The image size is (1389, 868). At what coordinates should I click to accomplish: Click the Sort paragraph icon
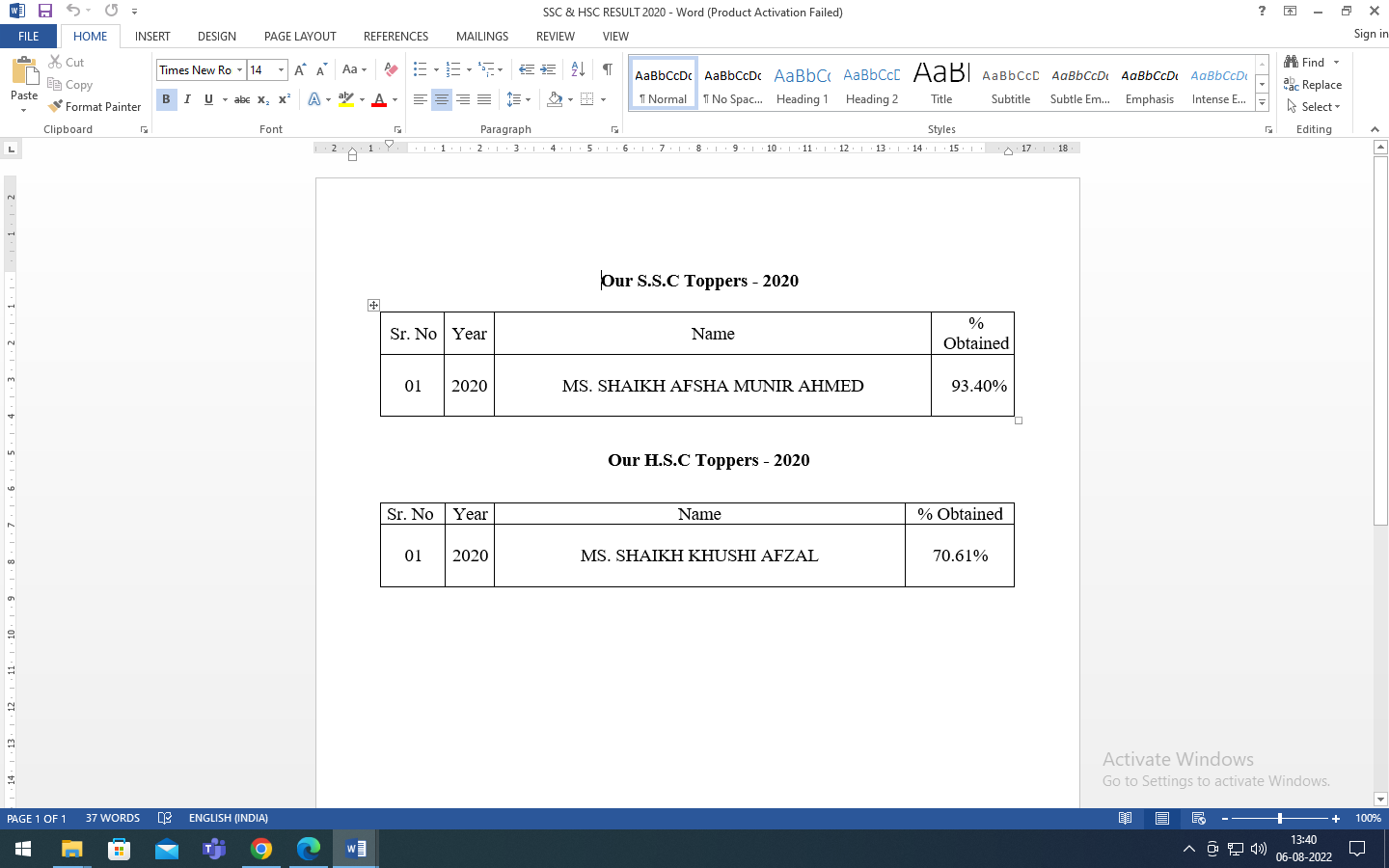click(x=578, y=69)
